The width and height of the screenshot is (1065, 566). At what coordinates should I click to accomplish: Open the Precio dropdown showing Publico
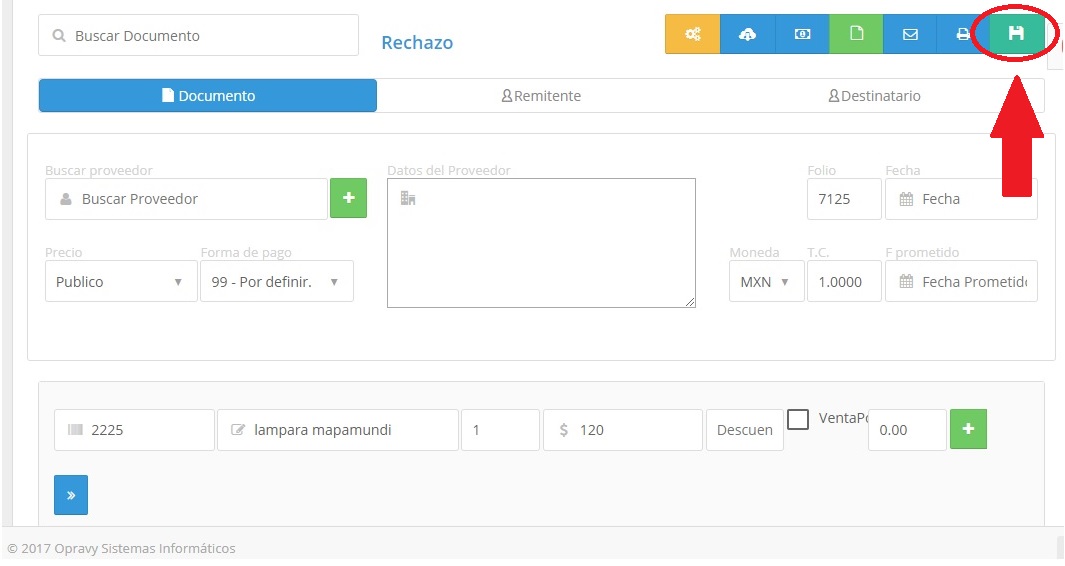click(x=120, y=282)
